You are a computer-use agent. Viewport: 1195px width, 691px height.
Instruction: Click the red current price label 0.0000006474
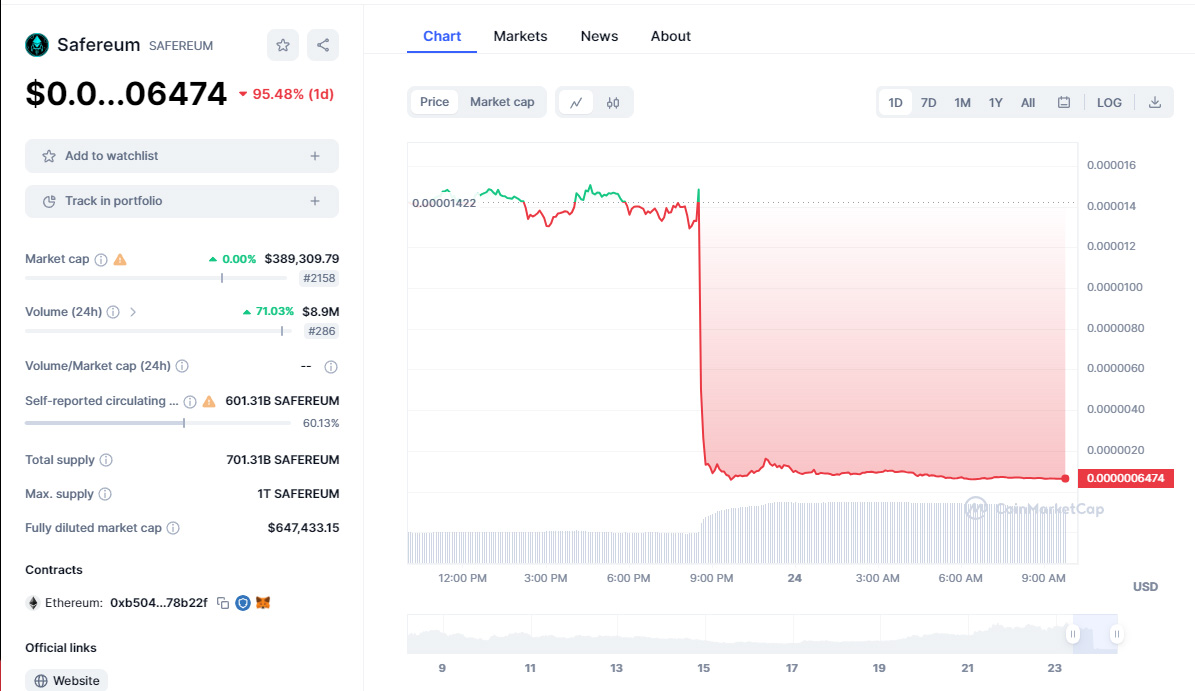[1126, 478]
